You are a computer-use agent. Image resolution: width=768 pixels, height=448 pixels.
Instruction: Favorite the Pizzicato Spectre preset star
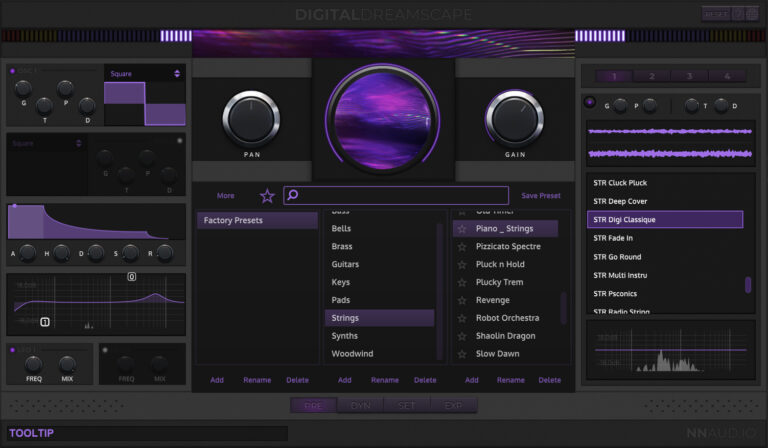[461, 247]
